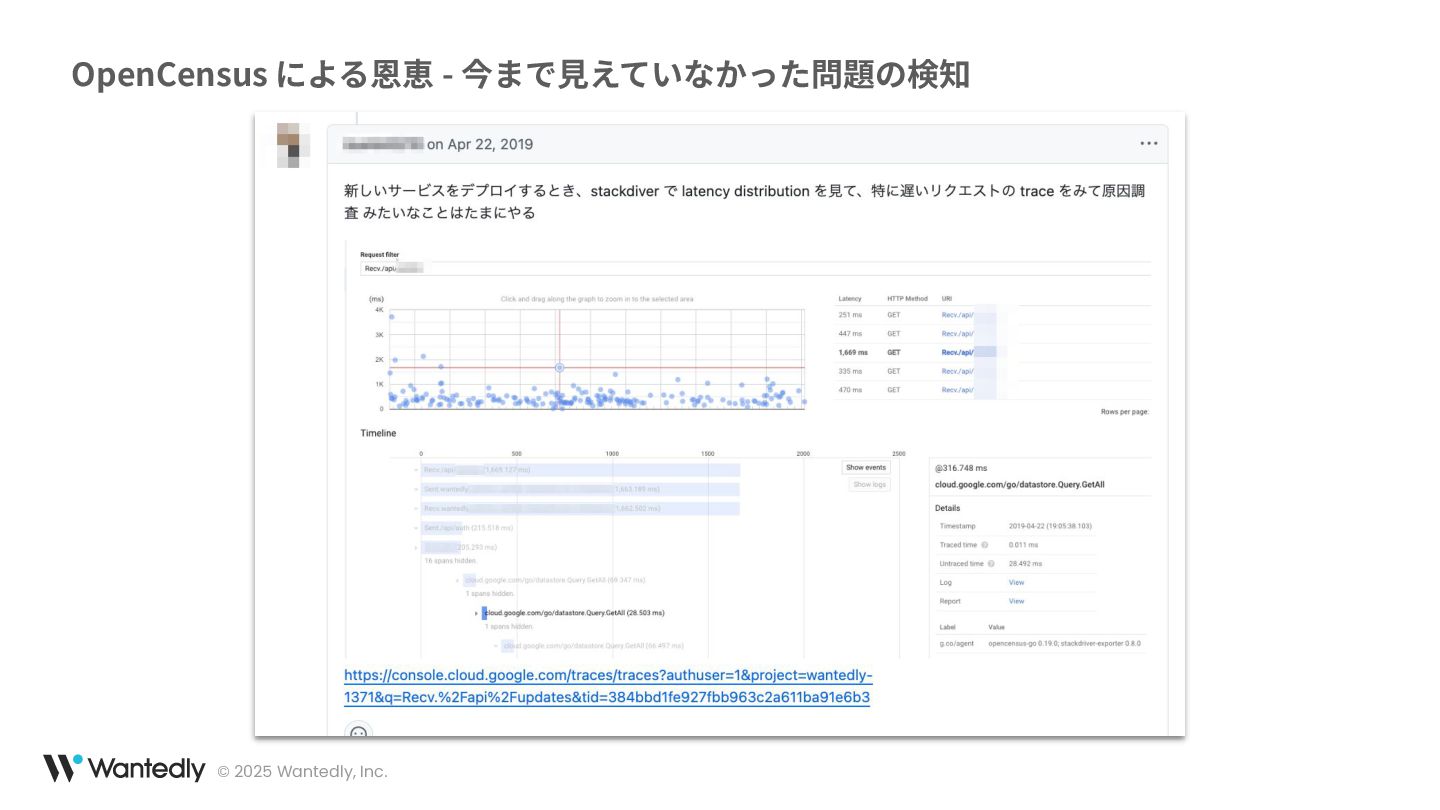The height and width of the screenshot is (810, 1440).
Task: Collapse the Sent./api/auth 215.518 ms span
Action: click(416, 527)
